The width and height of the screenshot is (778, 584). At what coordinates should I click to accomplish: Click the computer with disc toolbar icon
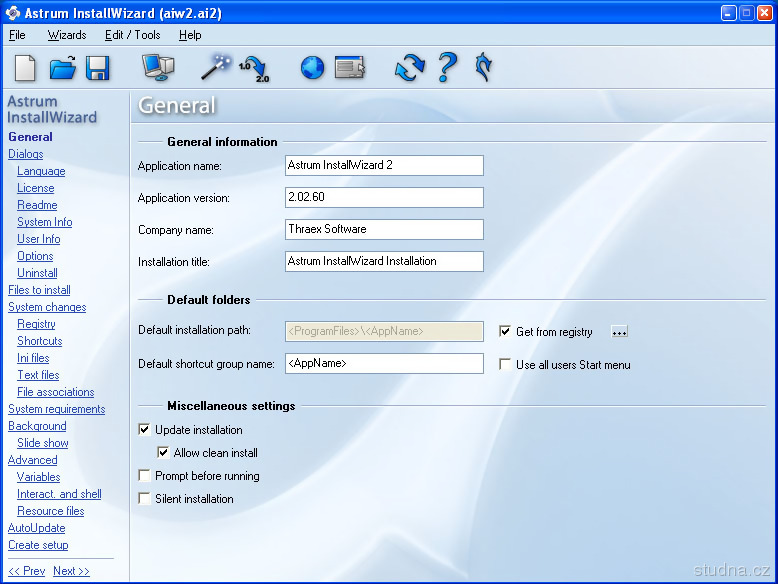pos(158,68)
